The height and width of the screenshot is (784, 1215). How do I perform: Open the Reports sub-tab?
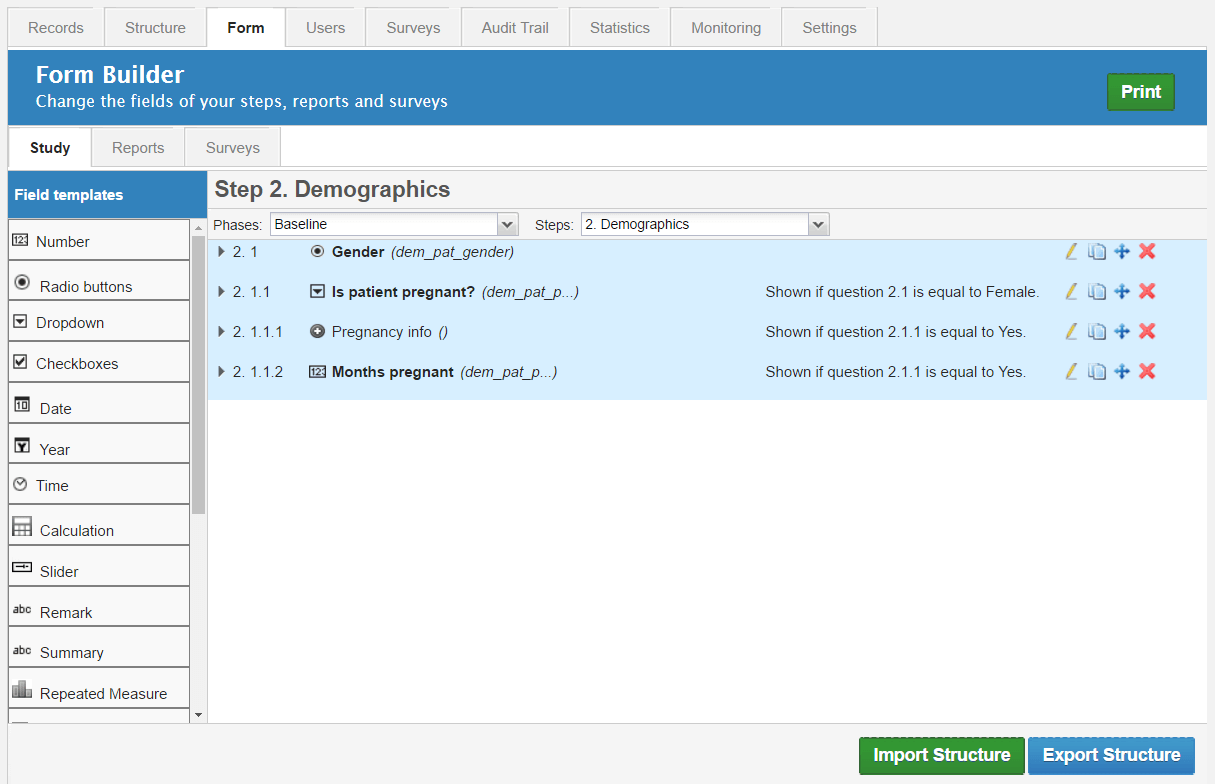coord(138,148)
